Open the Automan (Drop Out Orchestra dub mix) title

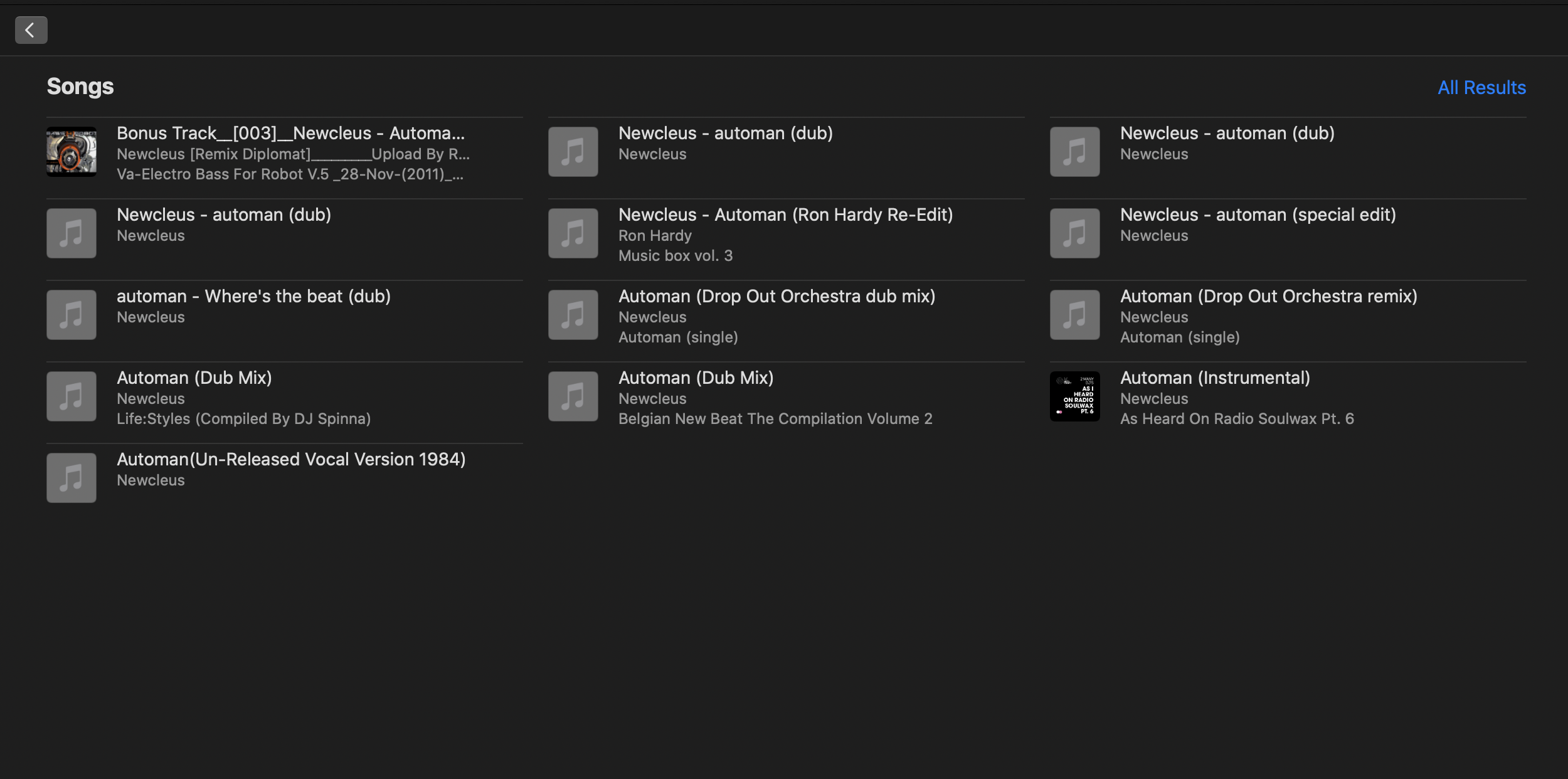coord(776,296)
